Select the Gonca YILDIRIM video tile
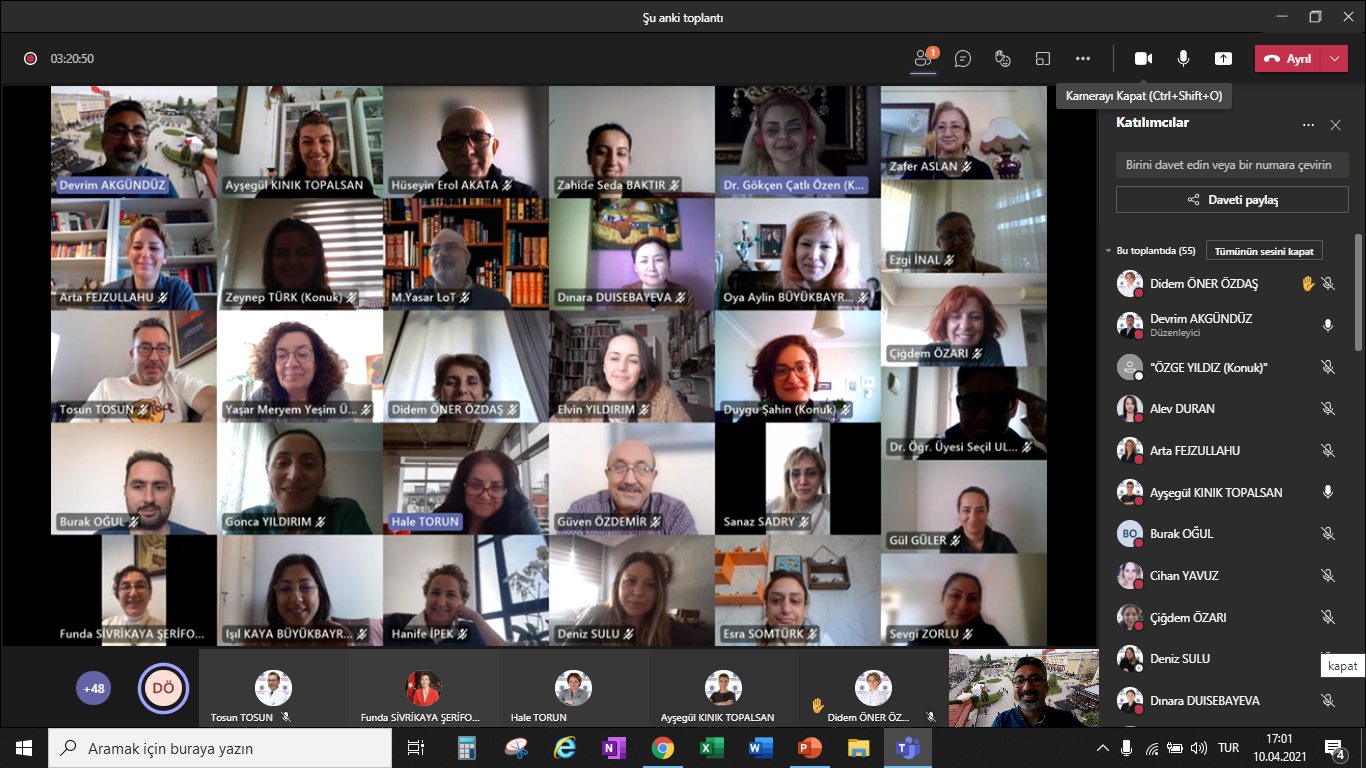This screenshot has height=768, width=1366. click(x=300, y=478)
